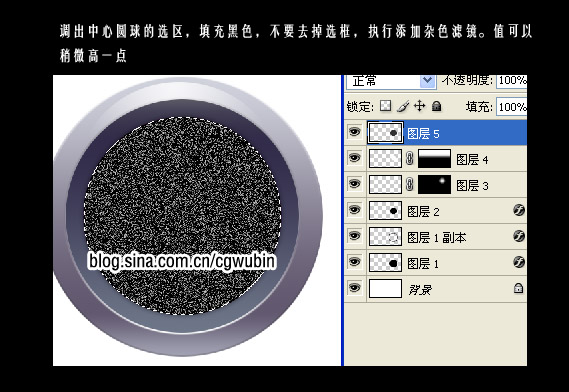The width and height of the screenshot is (569, 392).
Task: Click the layer effects icon on 图层 2
Action: pyautogui.click(x=519, y=210)
